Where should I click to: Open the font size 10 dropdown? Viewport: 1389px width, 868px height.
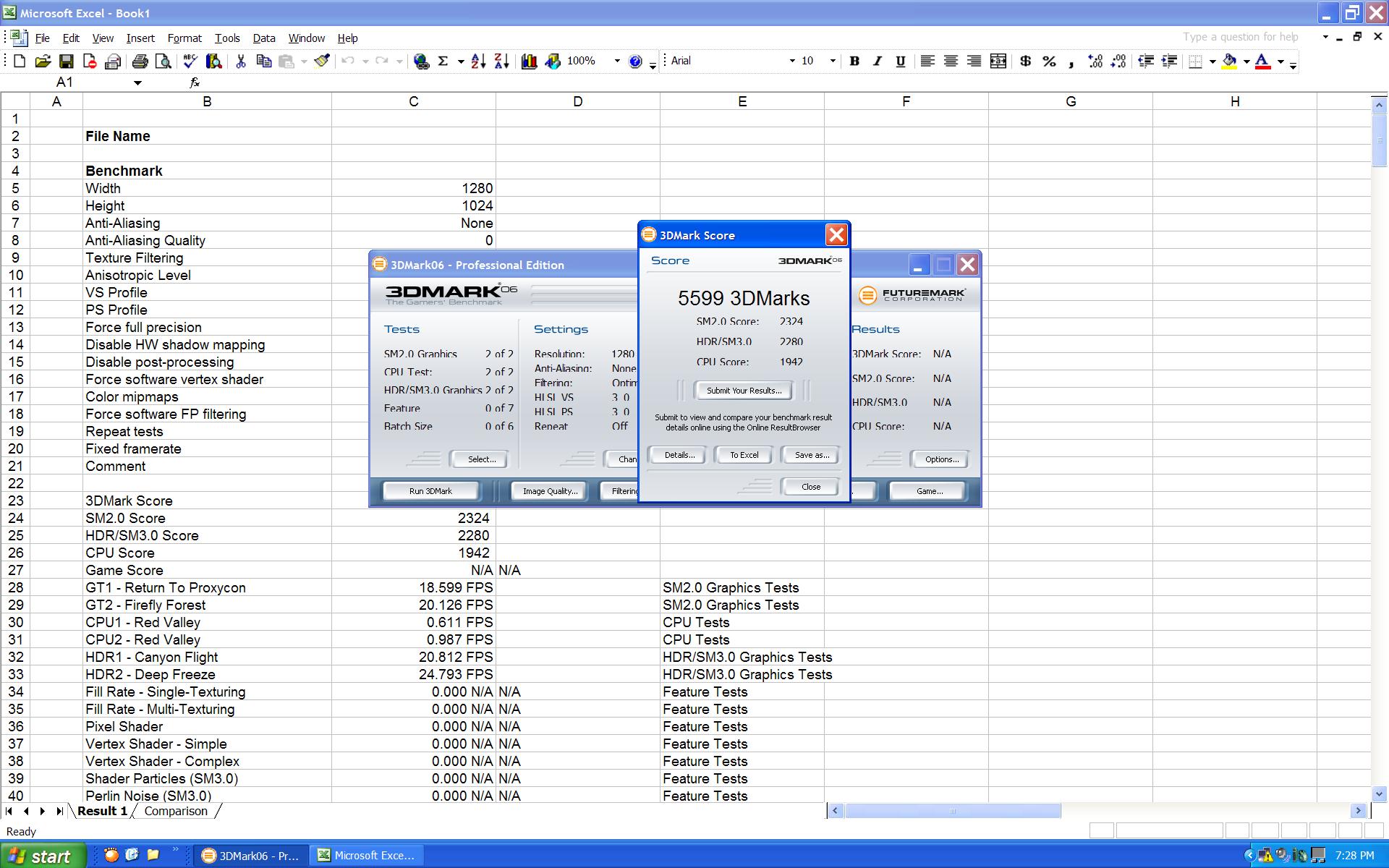[833, 61]
